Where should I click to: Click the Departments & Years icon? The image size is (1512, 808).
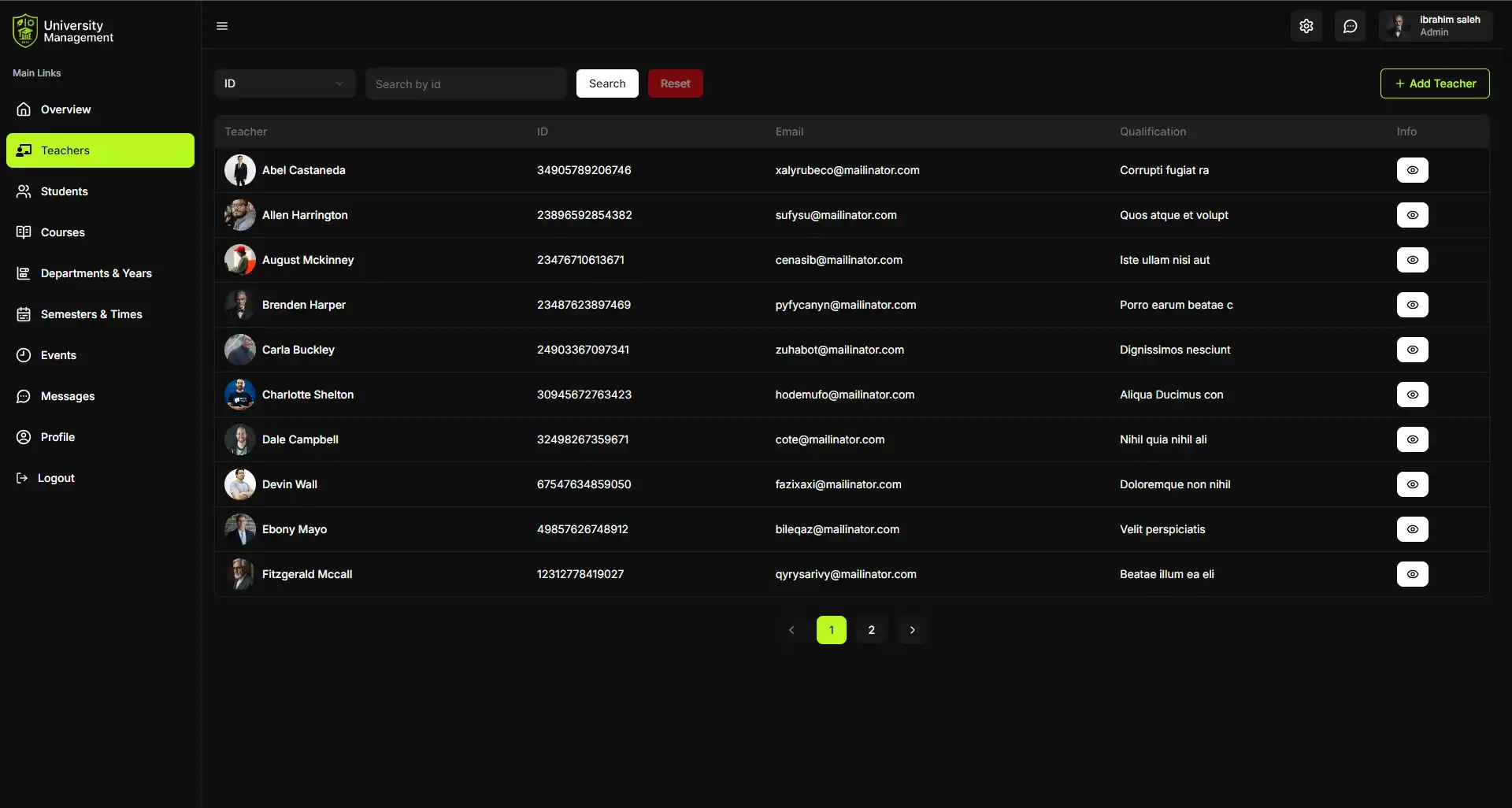pos(24,273)
